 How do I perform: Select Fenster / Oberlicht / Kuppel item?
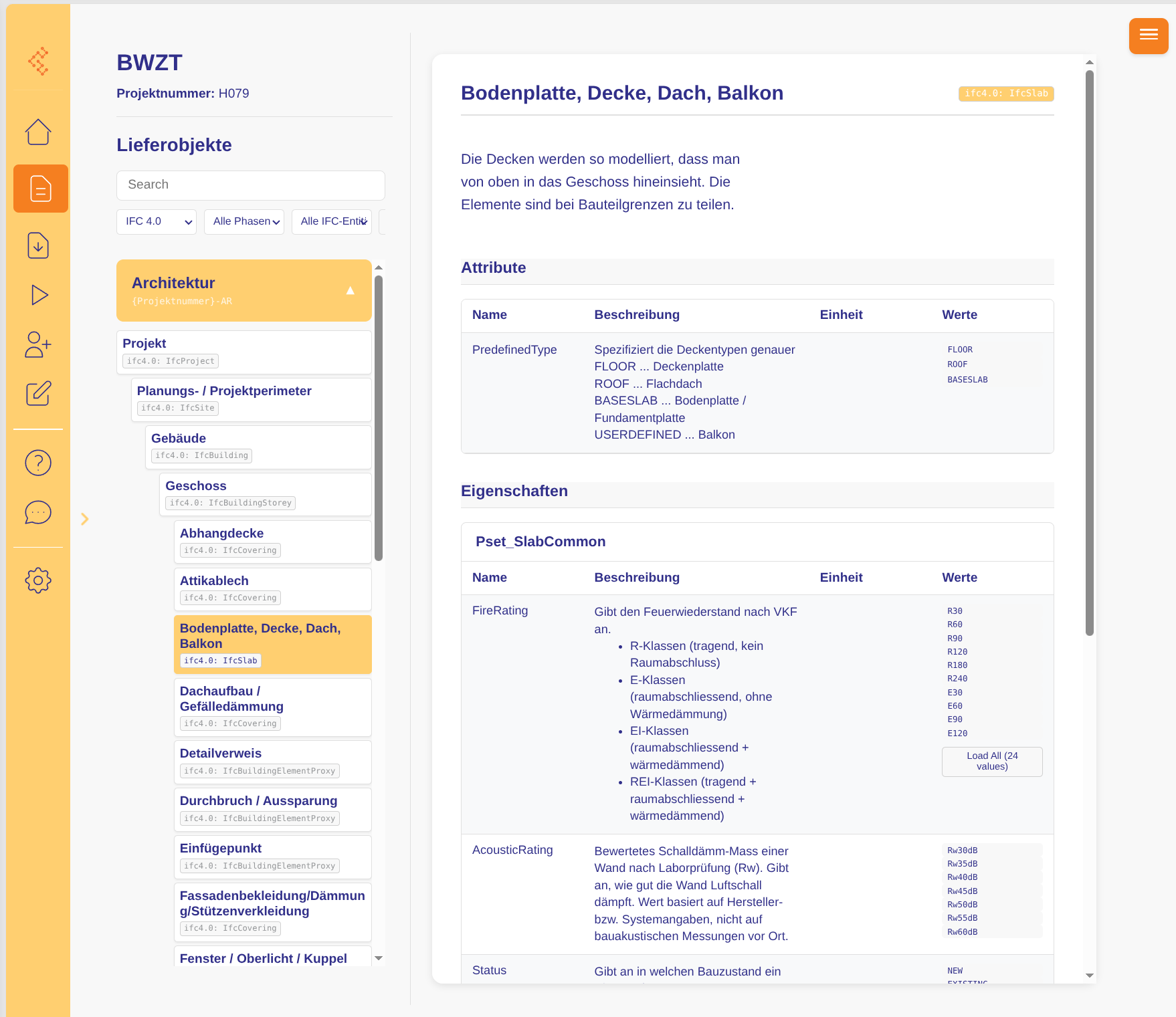click(273, 957)
